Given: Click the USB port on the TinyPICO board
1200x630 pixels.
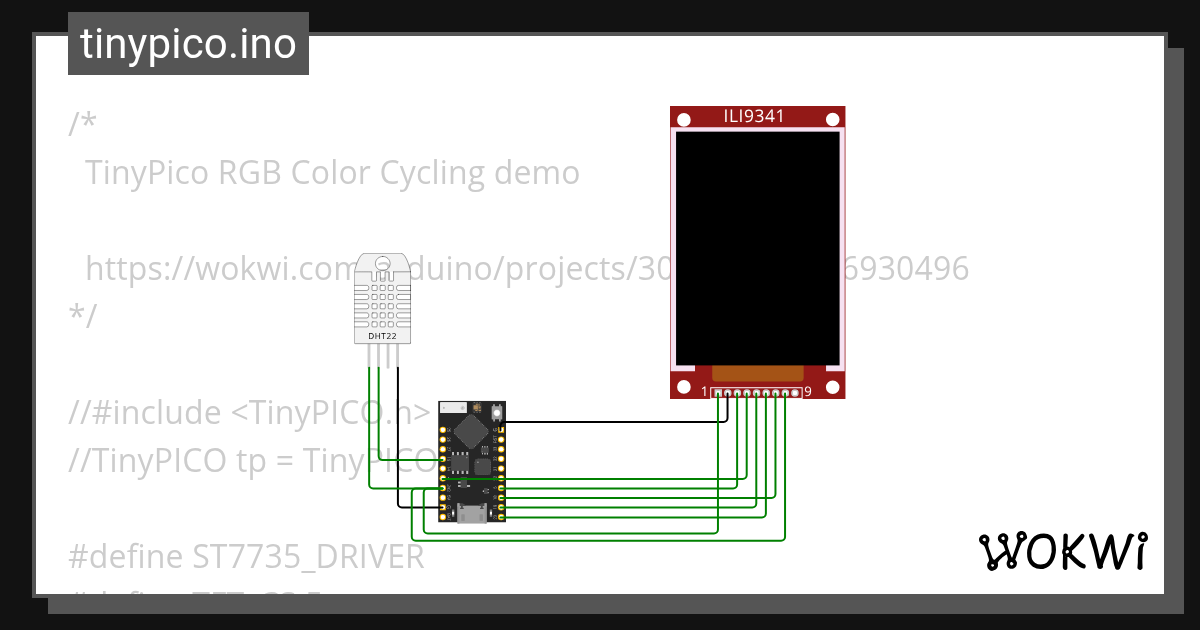Looking at the screenshot, I should 472,514.
